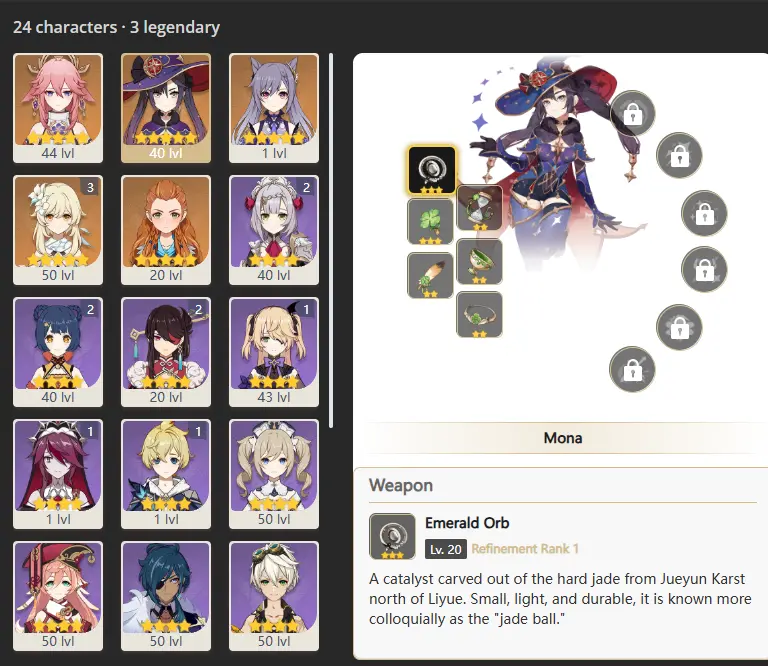Image resolution: width=768 pixels, height=666 pixels.
Task: Select the blonde 50 lvl character with constellation 3
Action: tap(58, 230)
